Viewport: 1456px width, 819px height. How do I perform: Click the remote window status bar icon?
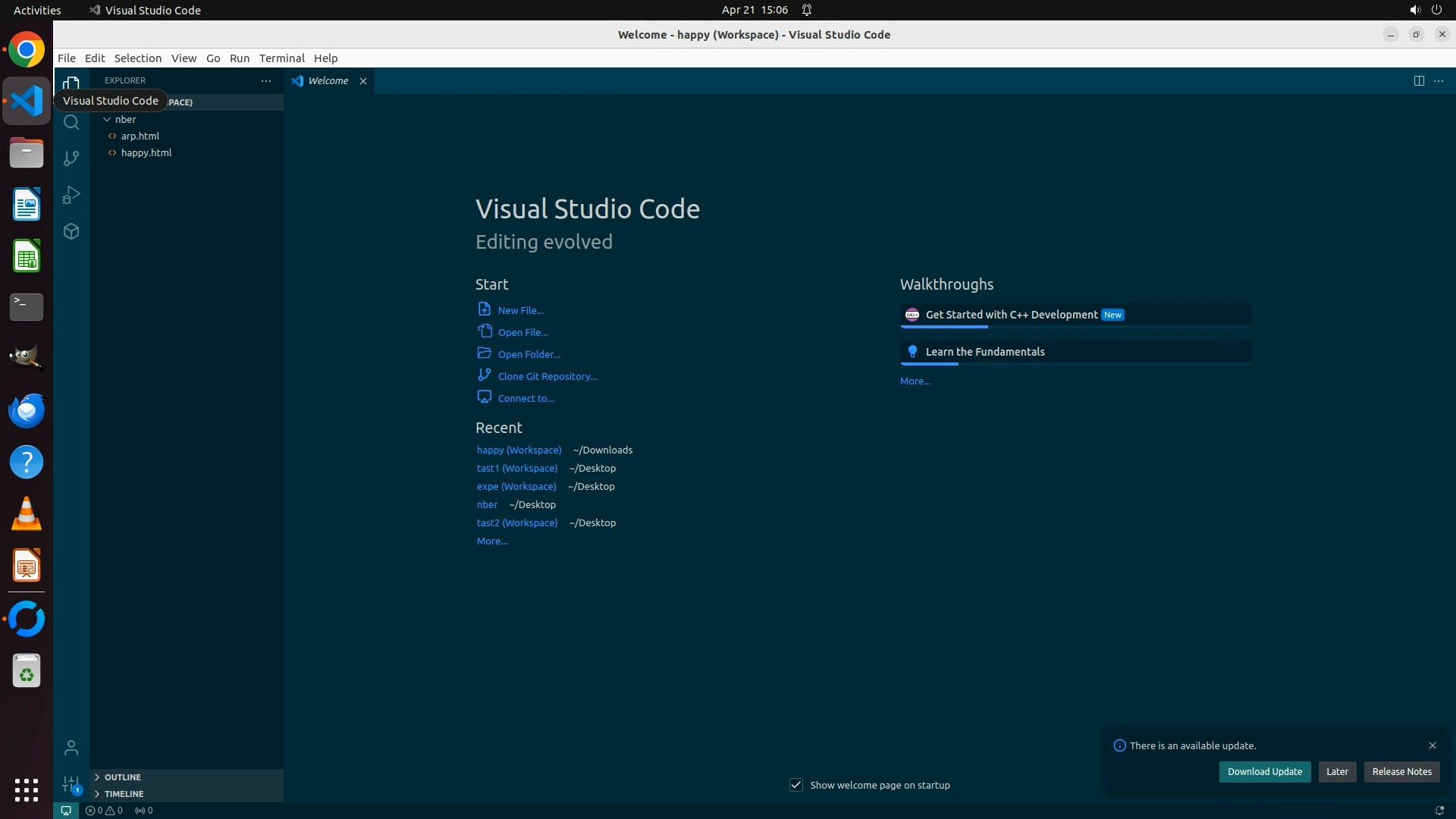(x=66, y=810)
